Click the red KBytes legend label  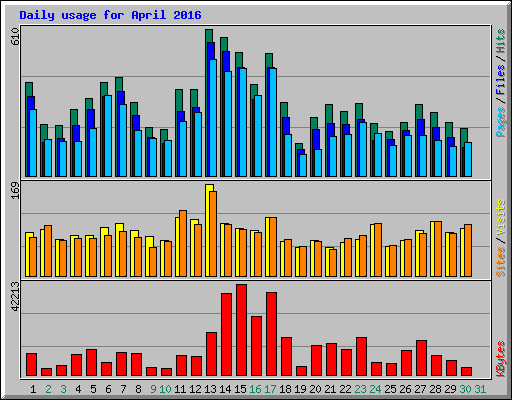[501, 359]
